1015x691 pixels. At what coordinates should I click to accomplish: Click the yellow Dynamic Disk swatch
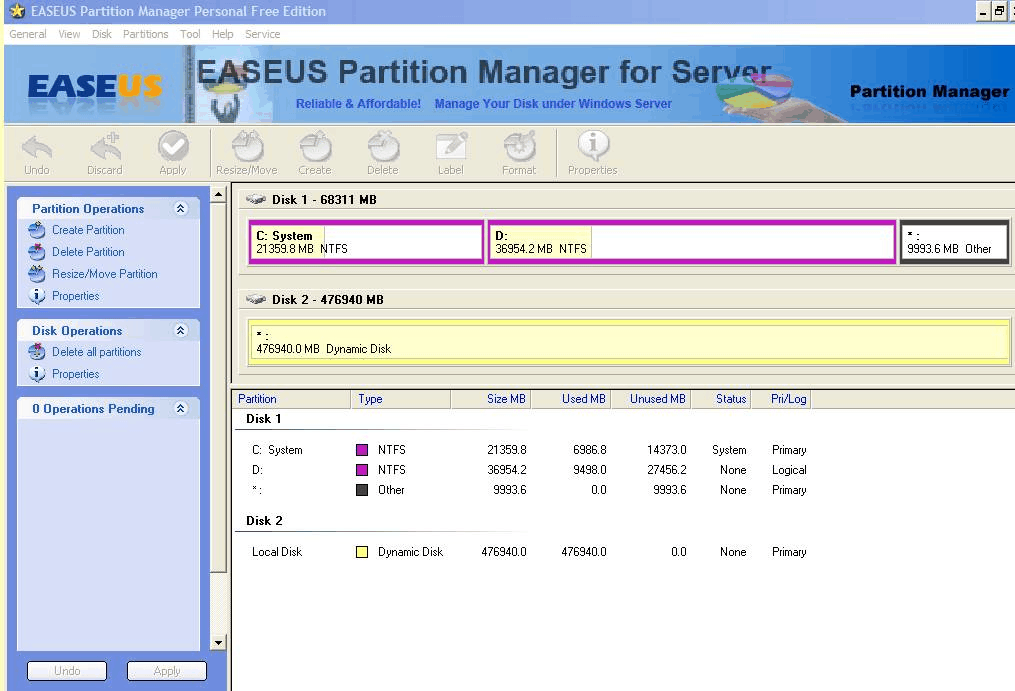[362, 552]
